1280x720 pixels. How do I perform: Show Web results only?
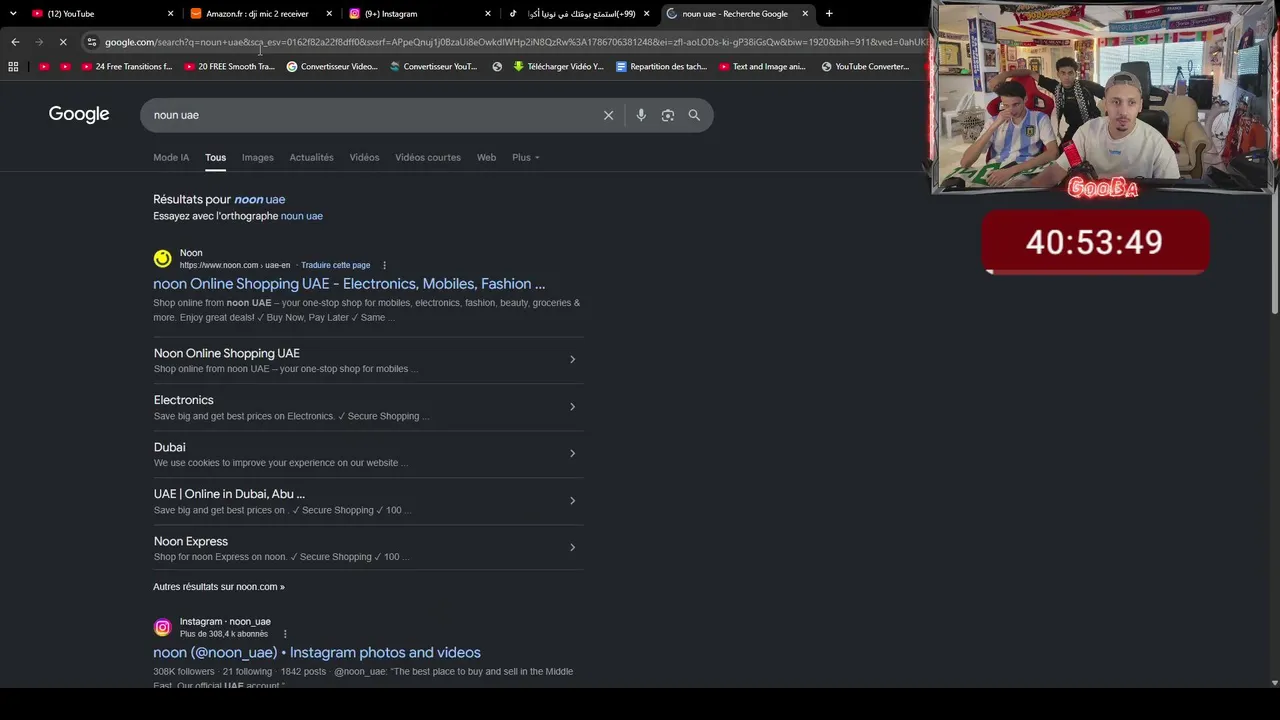(x=486, y=157)
